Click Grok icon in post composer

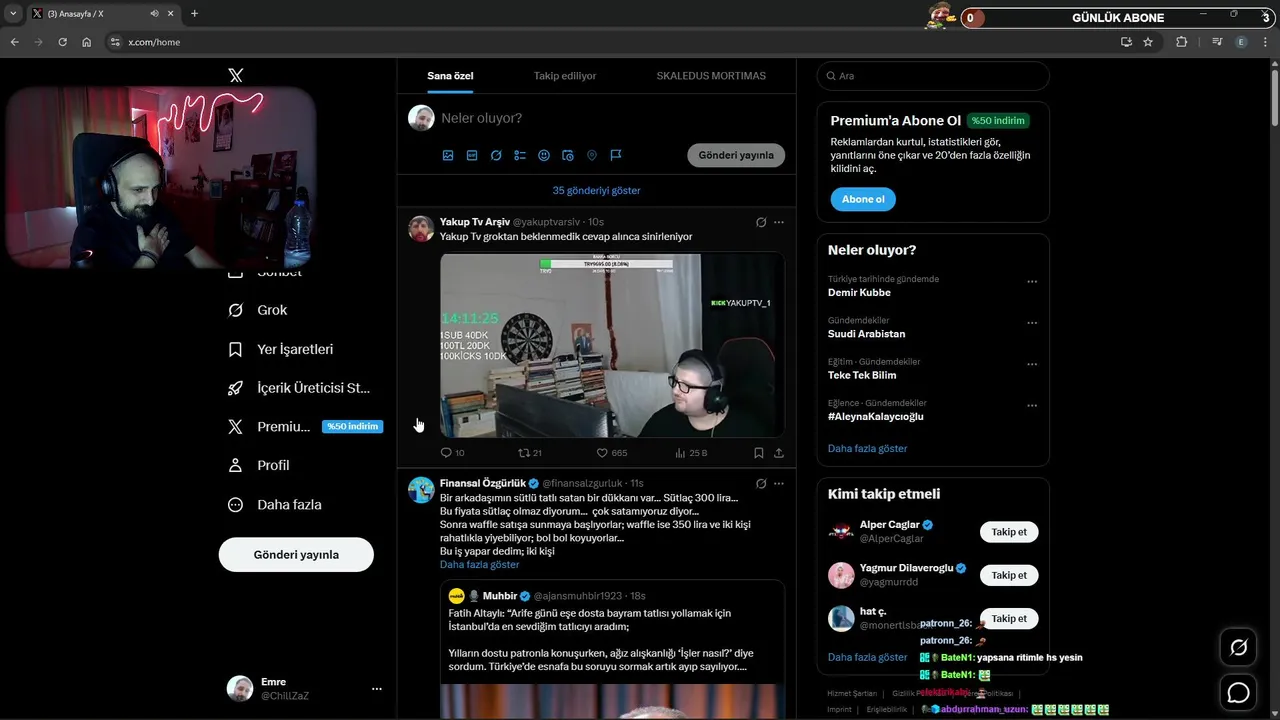coord(496,155)
